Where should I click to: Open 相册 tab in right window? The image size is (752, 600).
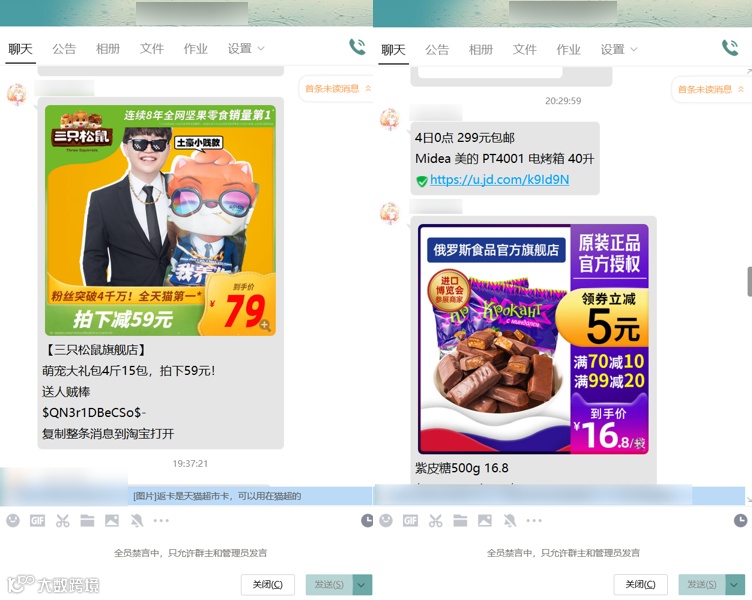[x=481, y=49]
